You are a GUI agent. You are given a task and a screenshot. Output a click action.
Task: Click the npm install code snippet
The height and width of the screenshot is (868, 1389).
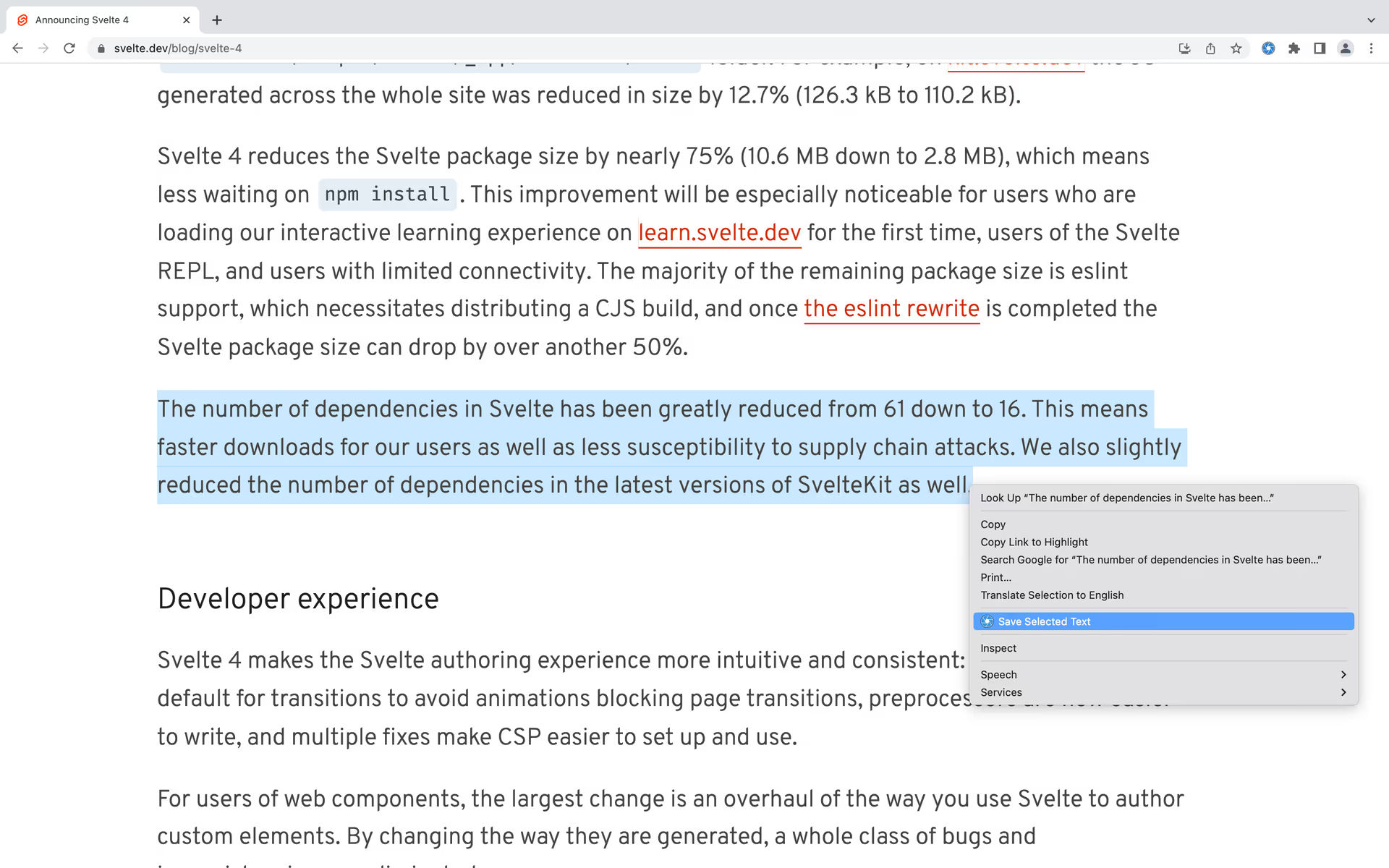[387, 195]
